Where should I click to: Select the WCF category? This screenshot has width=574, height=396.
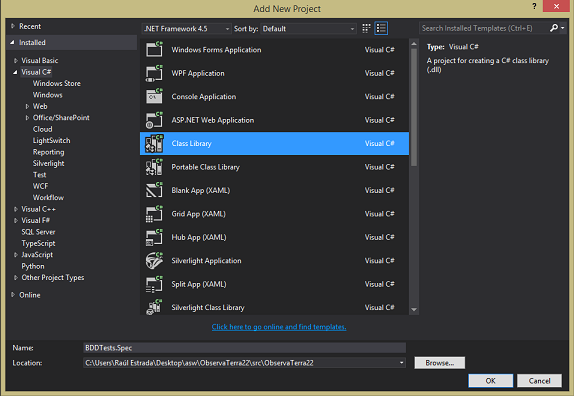[x=40, y=186]
